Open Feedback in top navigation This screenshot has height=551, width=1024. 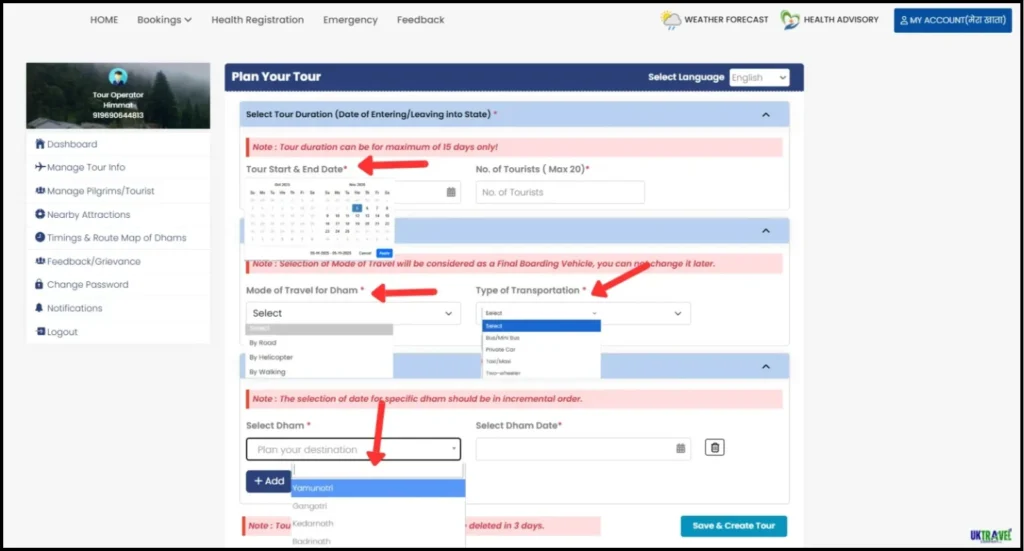tap(421, 20)
